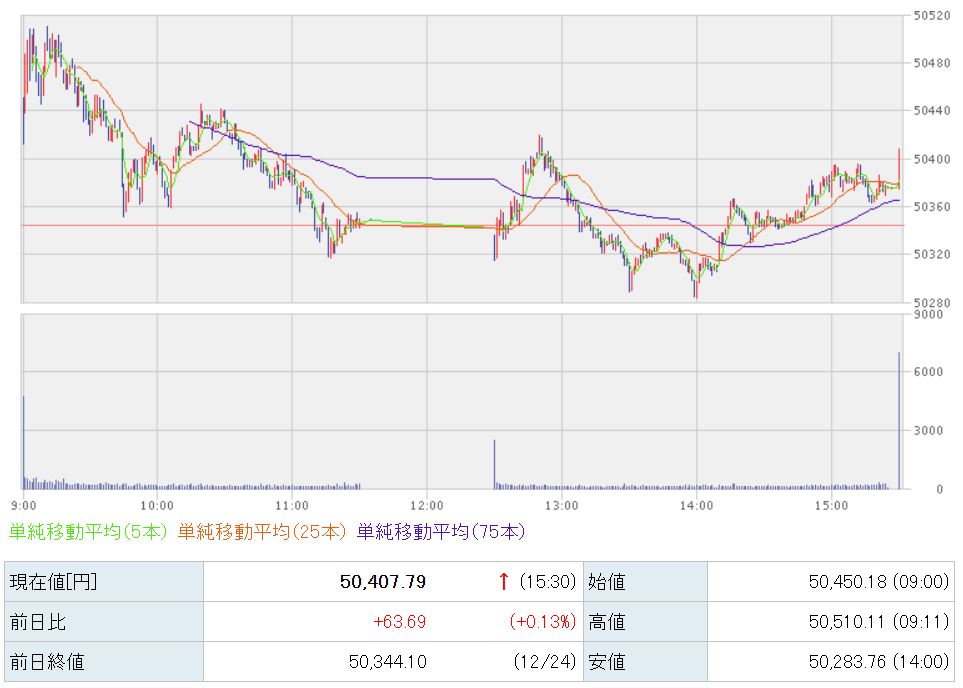Click the 14:00 label on time axis
Image resolution: width=963 pixels, height=688 pixels.
point(696,504)
